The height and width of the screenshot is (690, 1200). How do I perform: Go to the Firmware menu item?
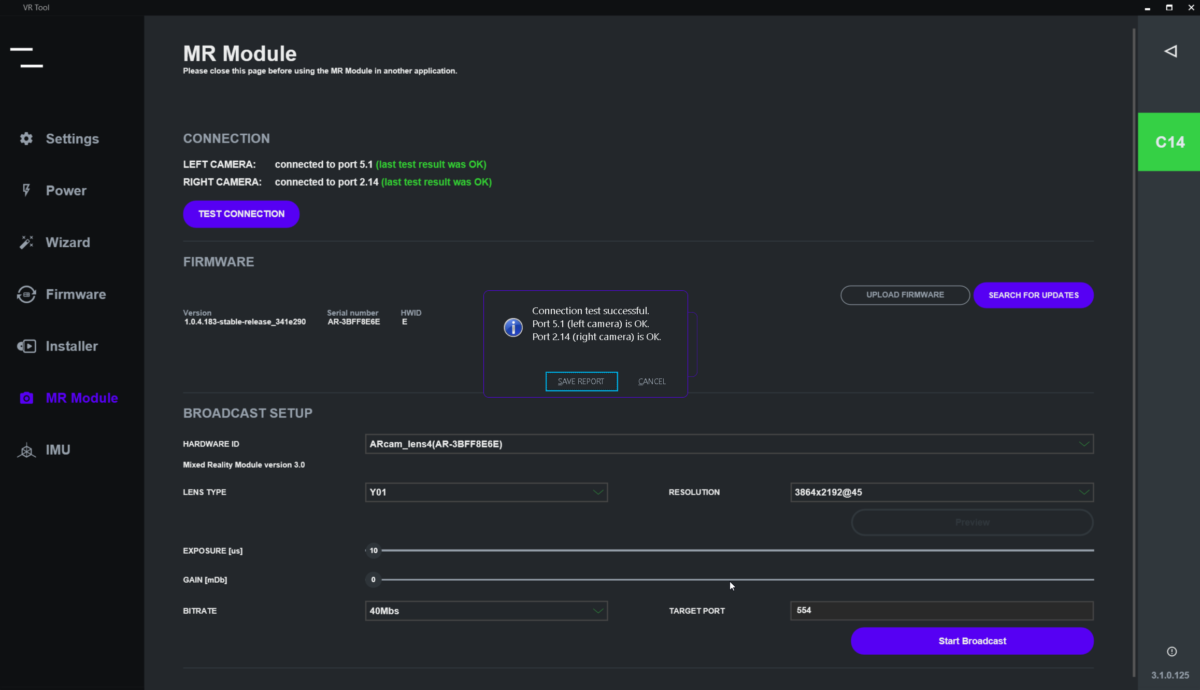click(x=75, y=294)
